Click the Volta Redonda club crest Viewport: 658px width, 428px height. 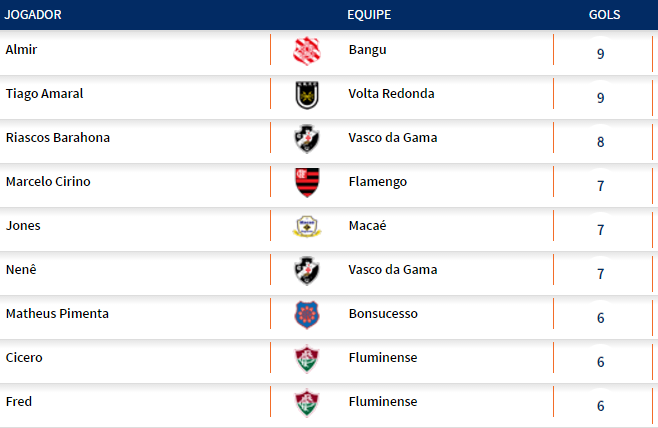pyautogui.click(x=306, y=95)
